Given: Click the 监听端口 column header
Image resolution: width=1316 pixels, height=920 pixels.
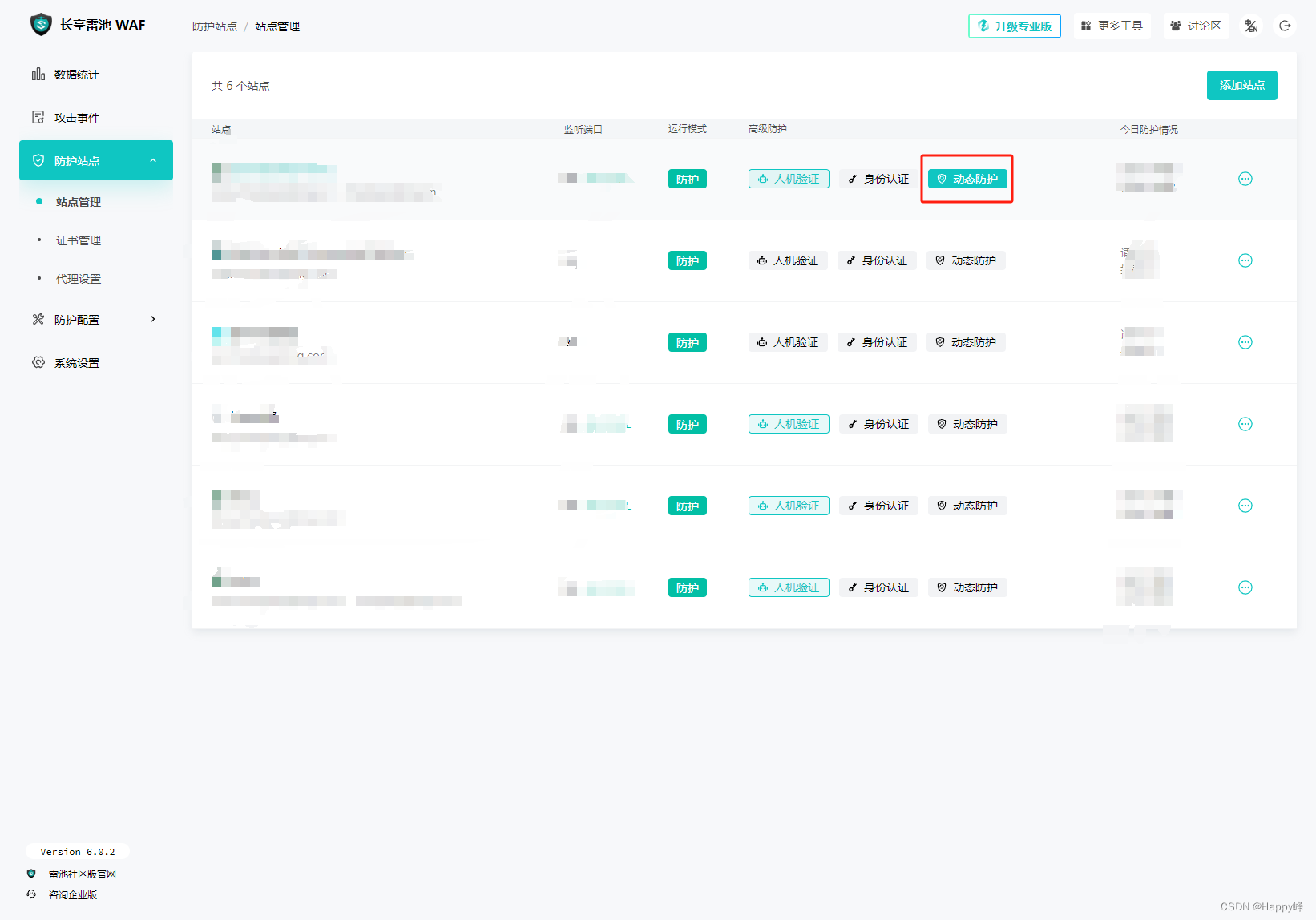Looking at the screenshot, I should [583, 129].
